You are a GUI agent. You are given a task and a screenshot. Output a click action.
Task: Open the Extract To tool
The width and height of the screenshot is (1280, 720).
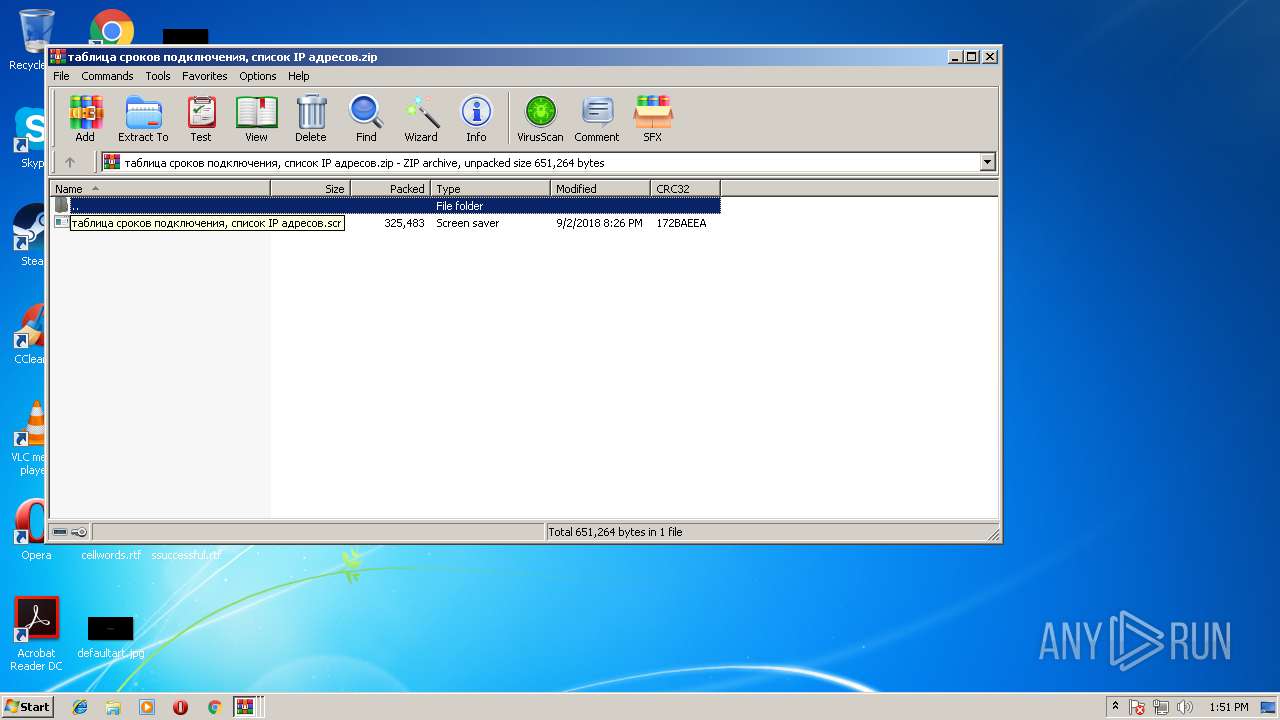point(143,119)
